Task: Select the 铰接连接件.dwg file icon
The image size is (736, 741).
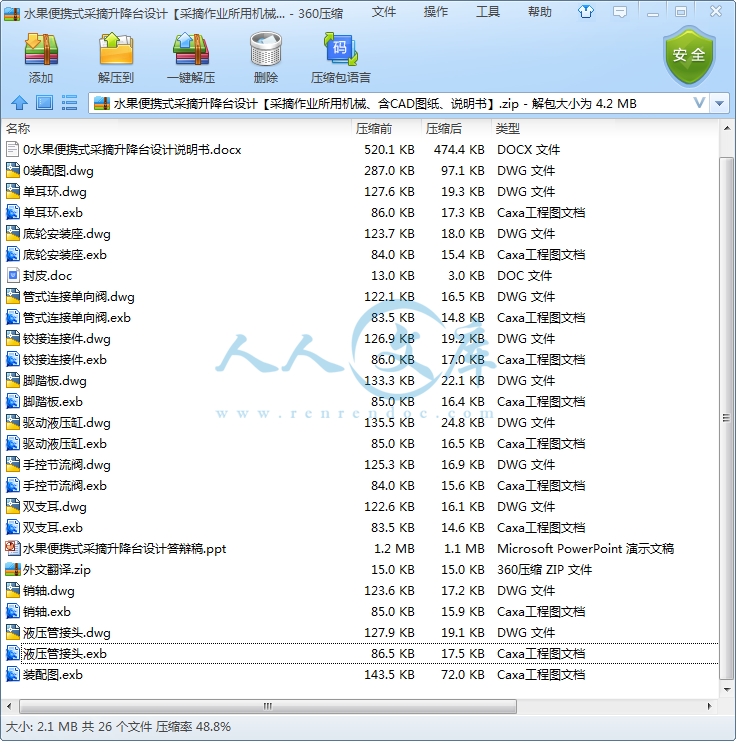Action: 13,338
